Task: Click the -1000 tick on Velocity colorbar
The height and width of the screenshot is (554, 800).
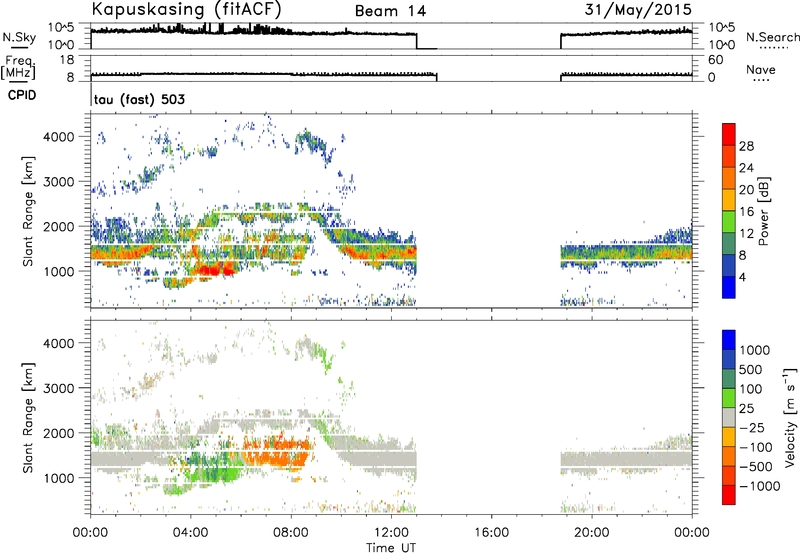Action: pyautogui.click(x=759, y=486)
